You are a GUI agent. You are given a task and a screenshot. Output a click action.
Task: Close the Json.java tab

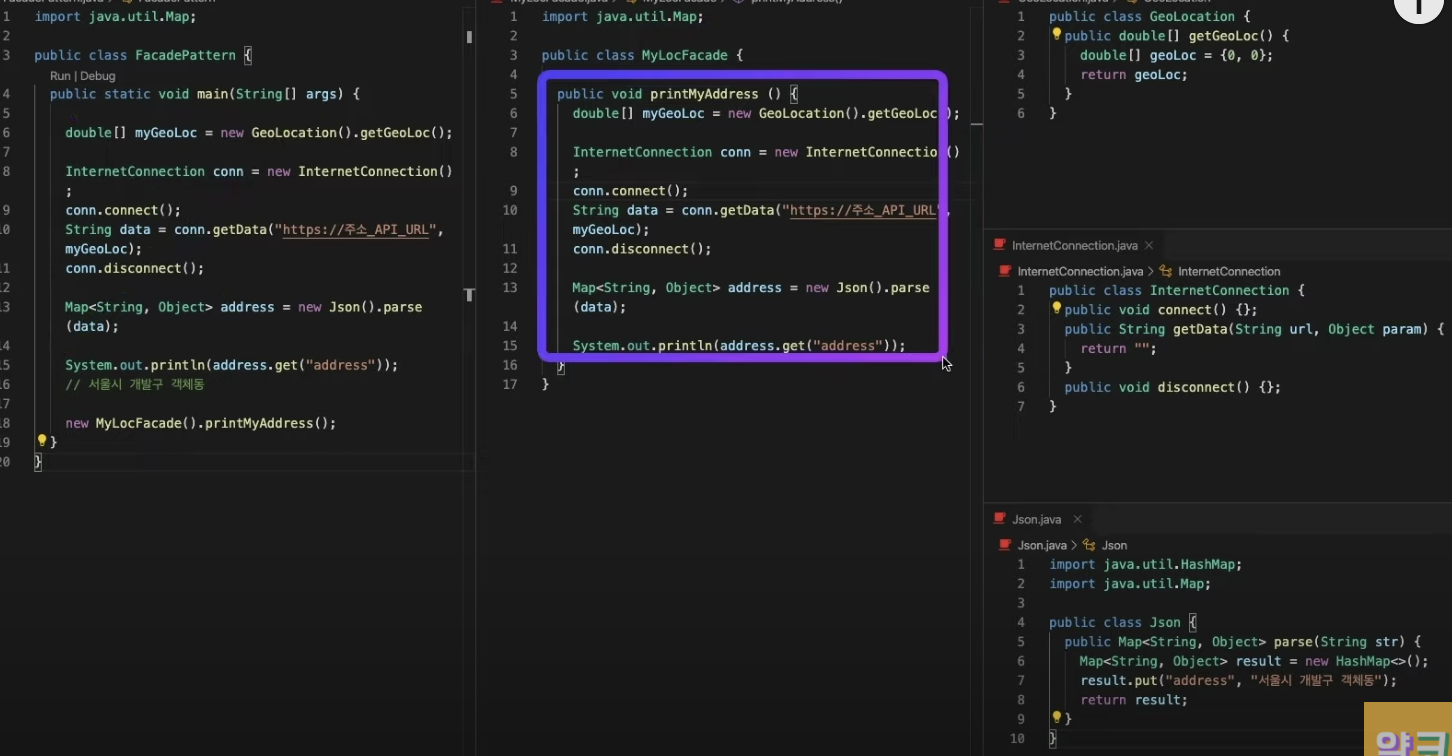1077,519
